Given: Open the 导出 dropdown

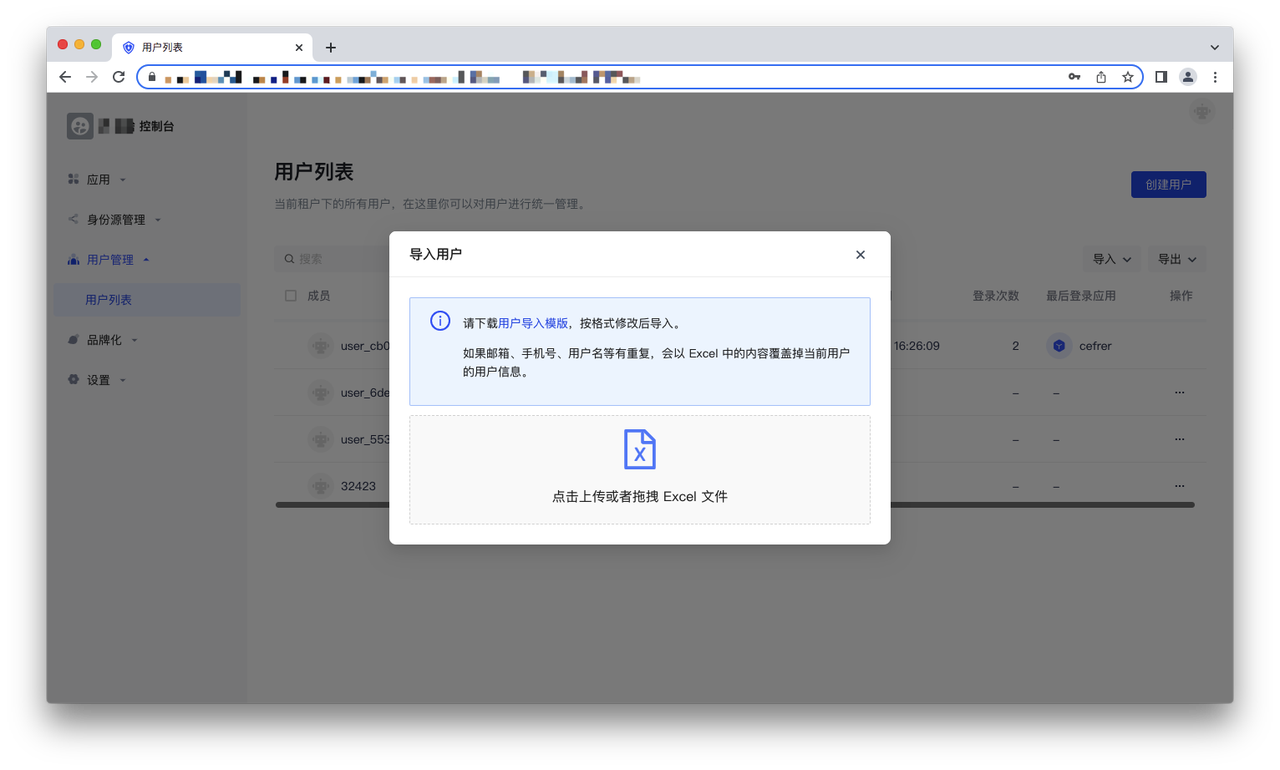Looking at the screenshot, I should [x=1176, y=259].
